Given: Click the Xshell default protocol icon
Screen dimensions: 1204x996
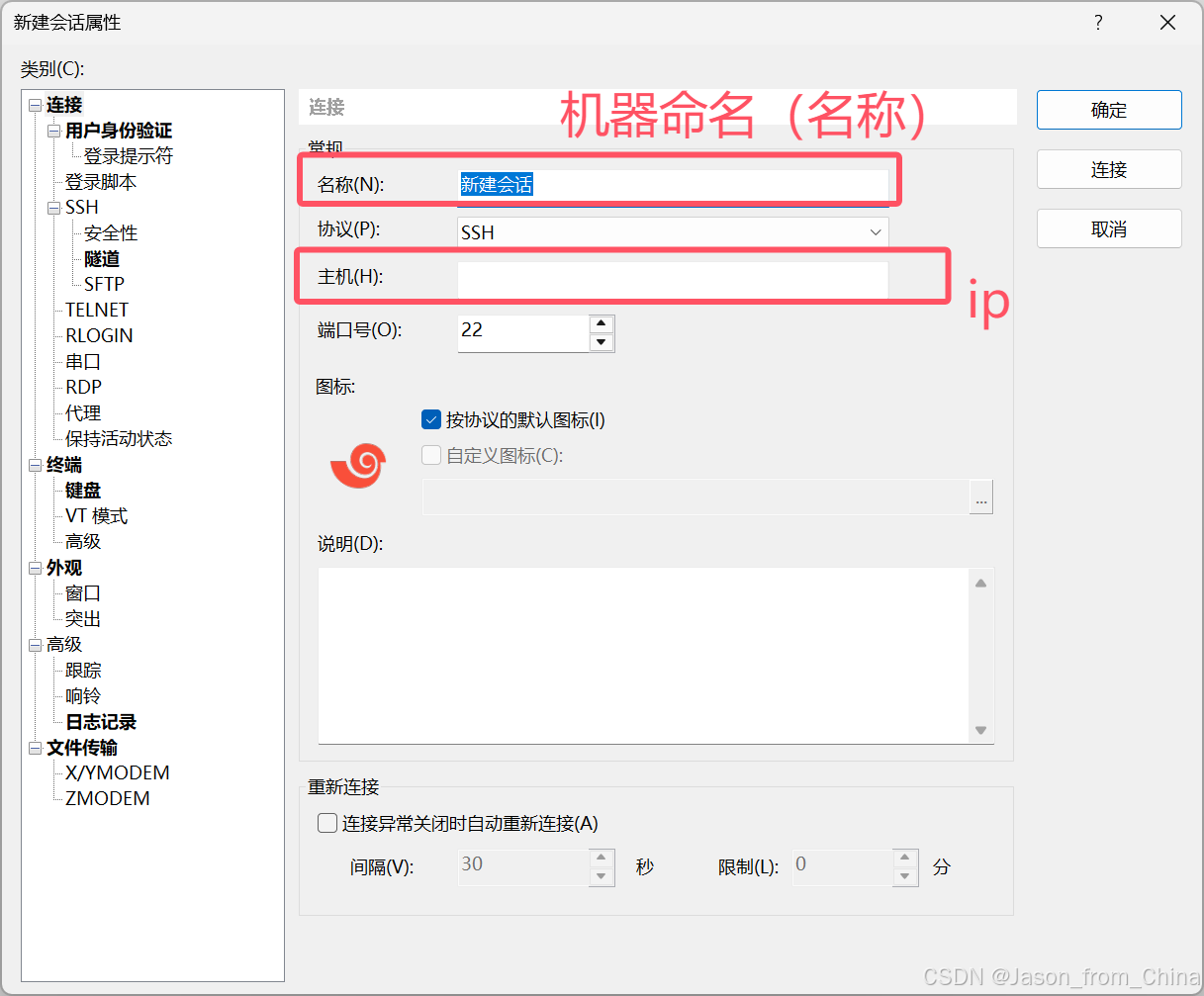Looking at the screenshot, I should pyautogui.click(x=357, y=465).
